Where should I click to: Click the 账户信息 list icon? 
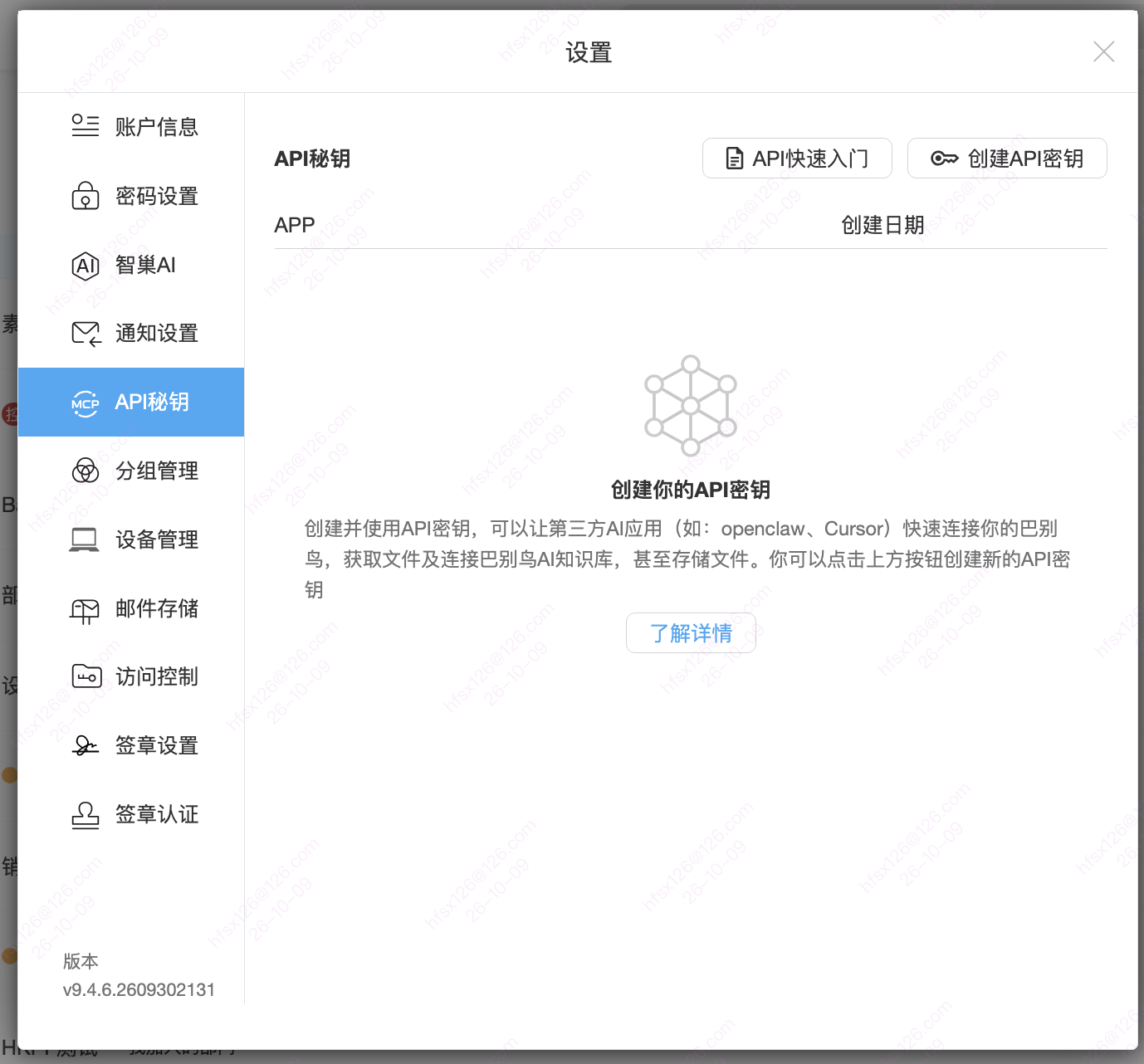coord(85,126)
